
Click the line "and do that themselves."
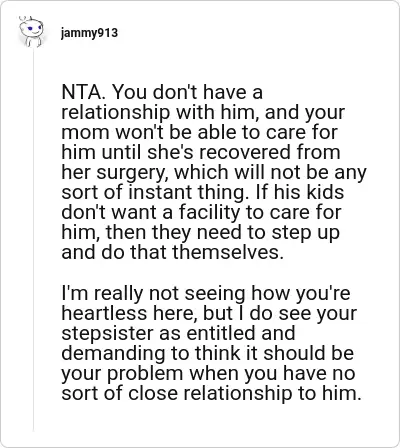coord(172,252)
